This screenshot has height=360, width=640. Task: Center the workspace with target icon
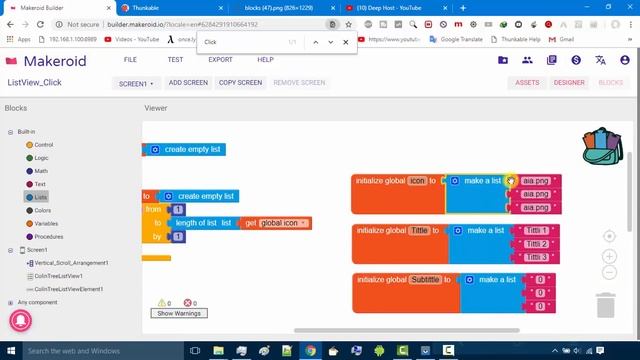click(609, 236)
